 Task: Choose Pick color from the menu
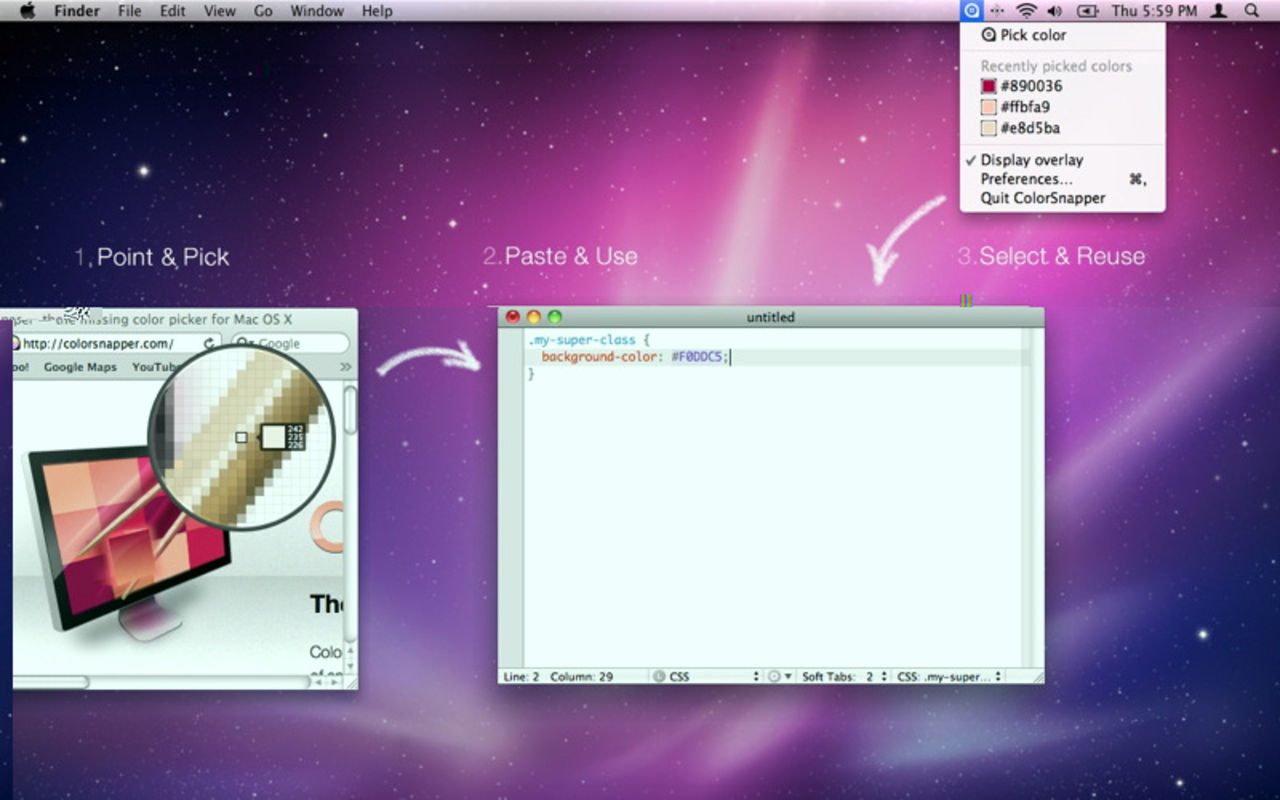click(1032, 35)
